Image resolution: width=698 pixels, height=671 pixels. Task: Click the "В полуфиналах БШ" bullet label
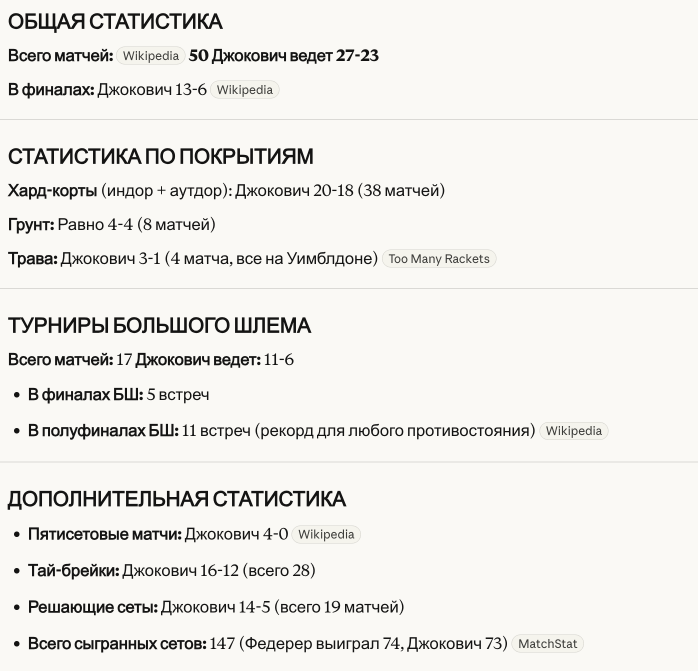[103, 431]
